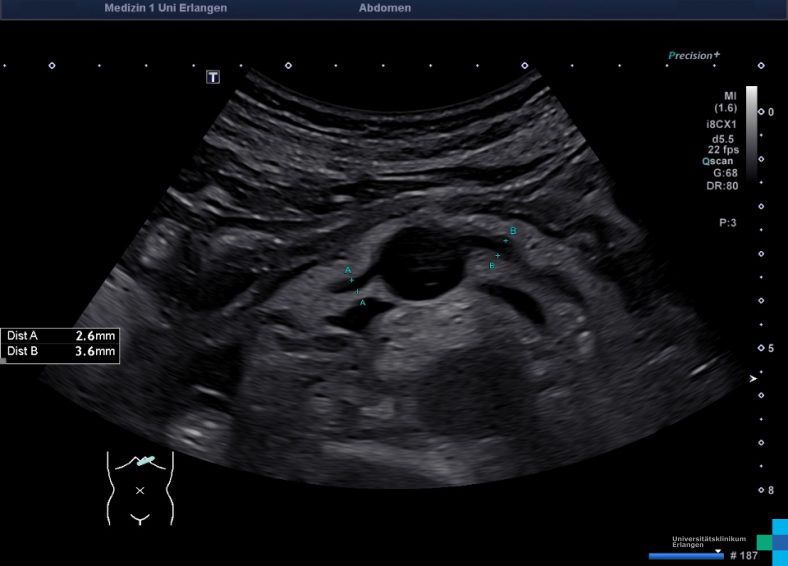The image size is (788, 566).
Task: Select the Dist B 3.6mm measurement row
Action: click(61, 352)
